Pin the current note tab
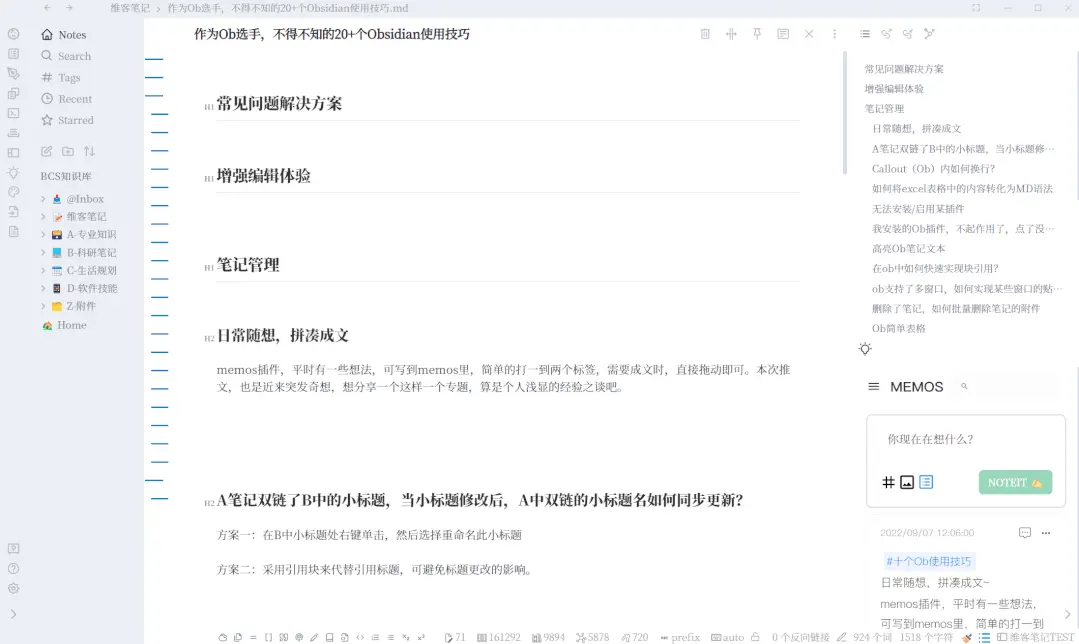The image size is (1079, 644). pos(757,34)
